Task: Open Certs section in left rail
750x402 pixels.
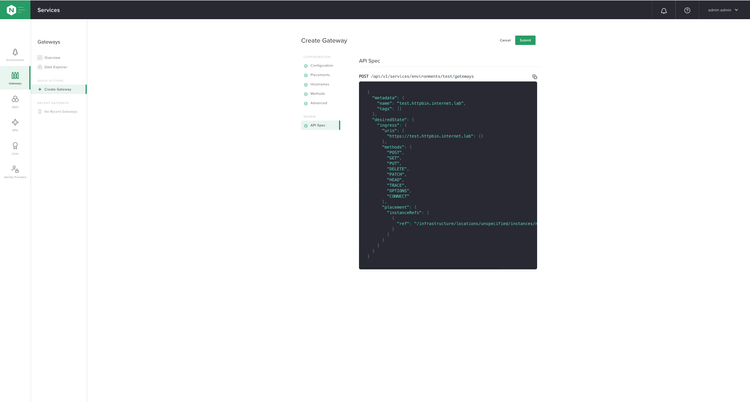Action: coord(15,148)
